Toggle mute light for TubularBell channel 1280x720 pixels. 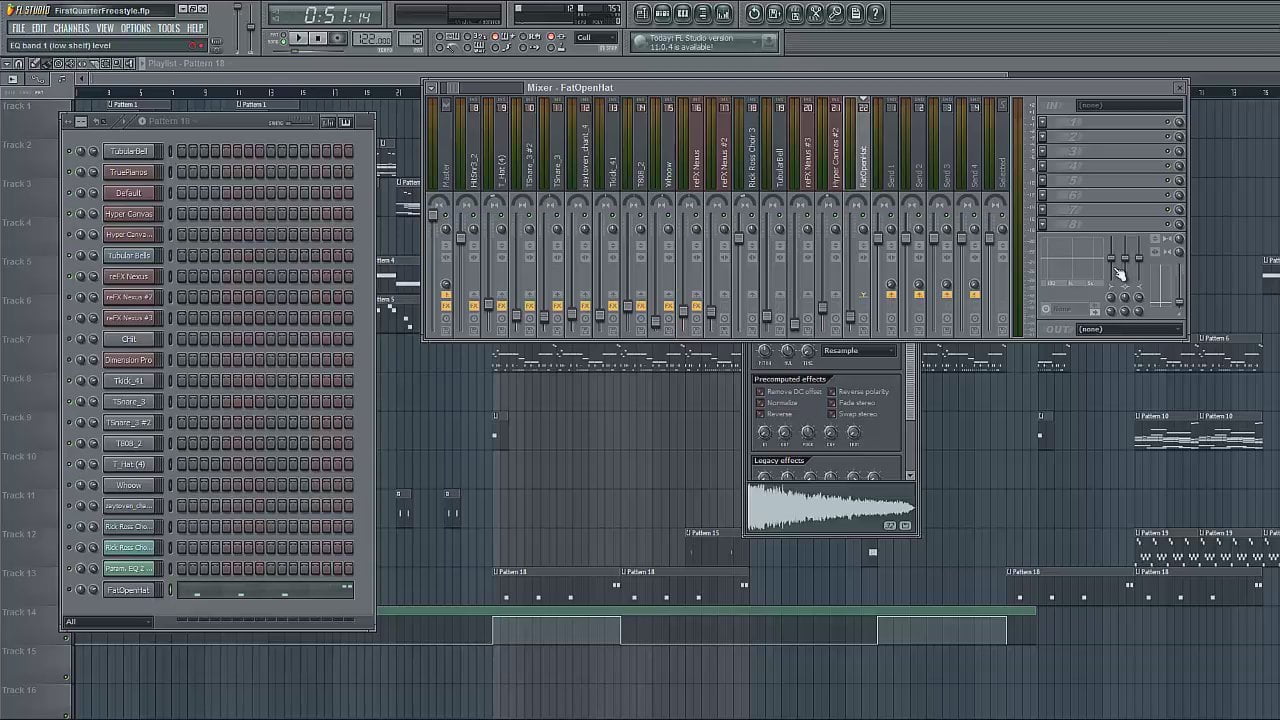[x=69, y=152]
